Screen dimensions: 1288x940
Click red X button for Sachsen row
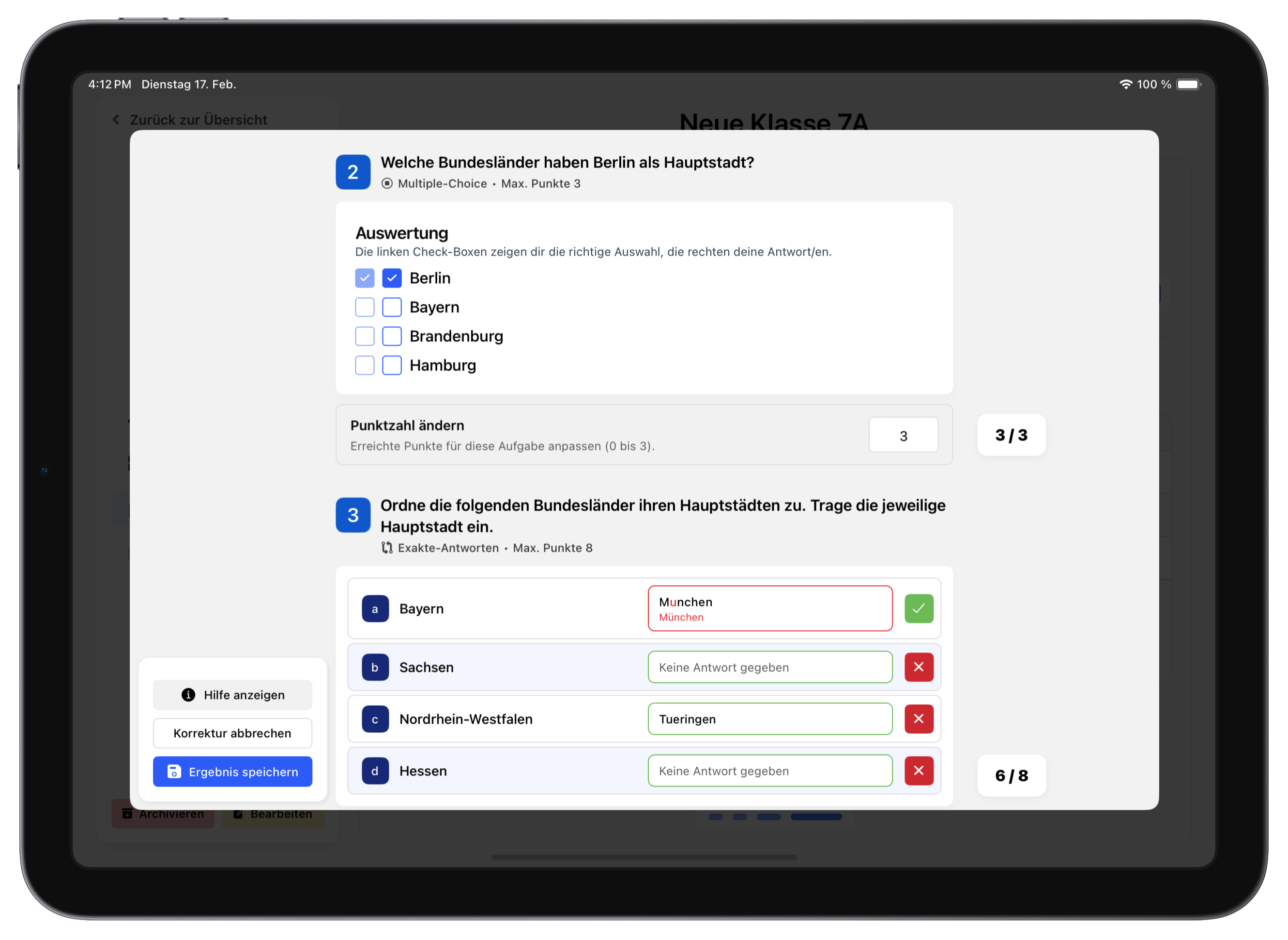click(x=919, y=667)
